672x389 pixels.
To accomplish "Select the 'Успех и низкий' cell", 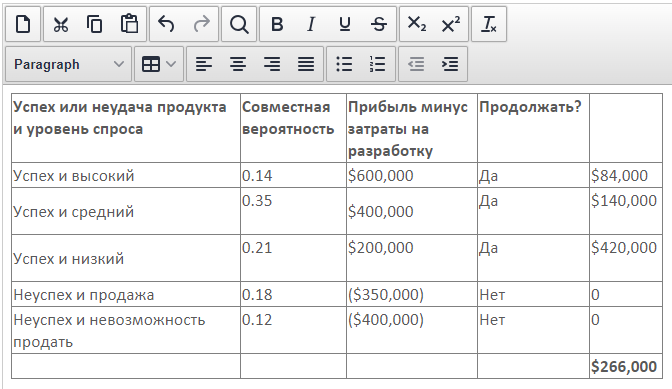I will coord(126,258).
